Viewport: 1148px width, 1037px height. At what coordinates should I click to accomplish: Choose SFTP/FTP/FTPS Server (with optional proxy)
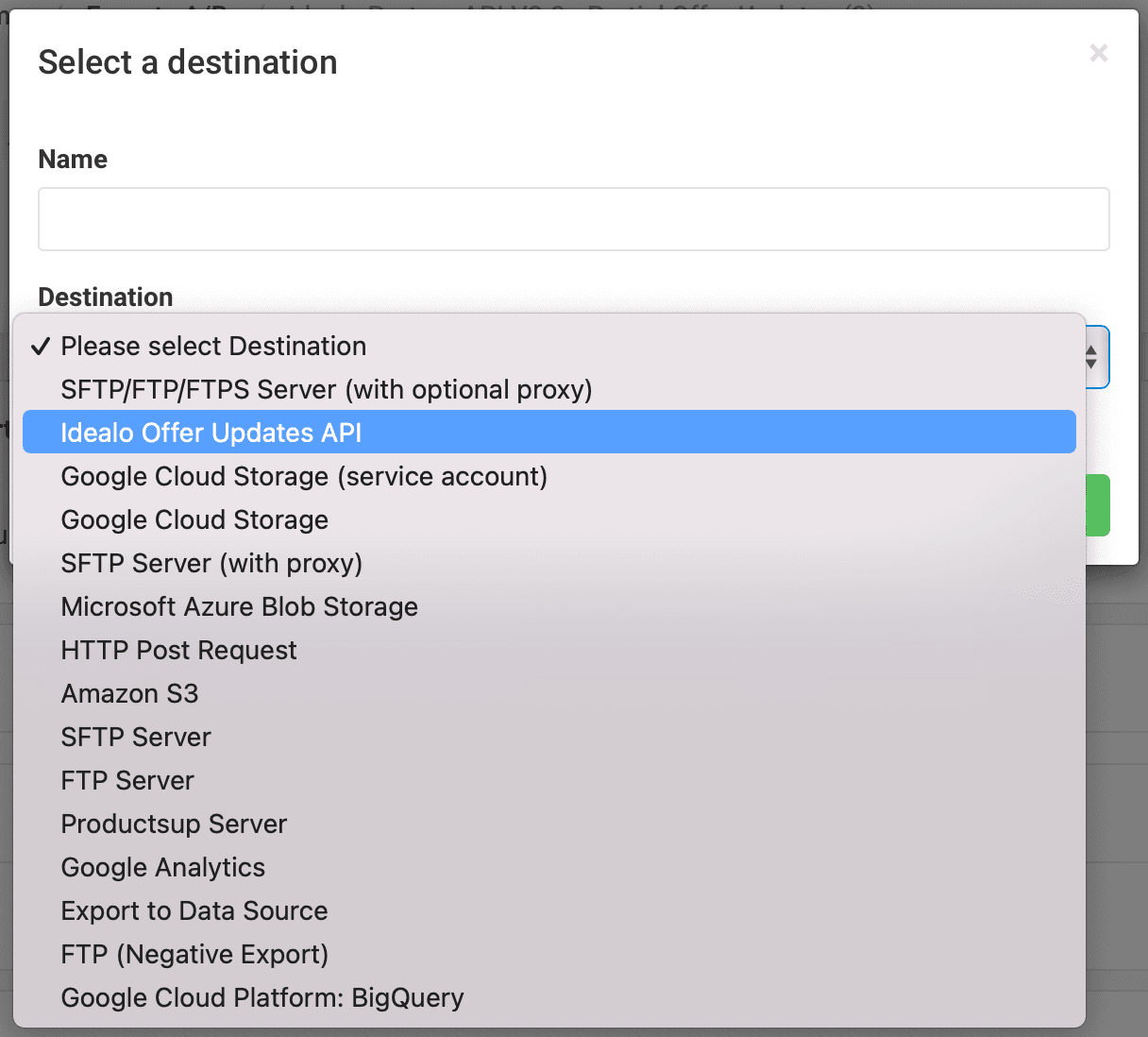tap(326, 390)
